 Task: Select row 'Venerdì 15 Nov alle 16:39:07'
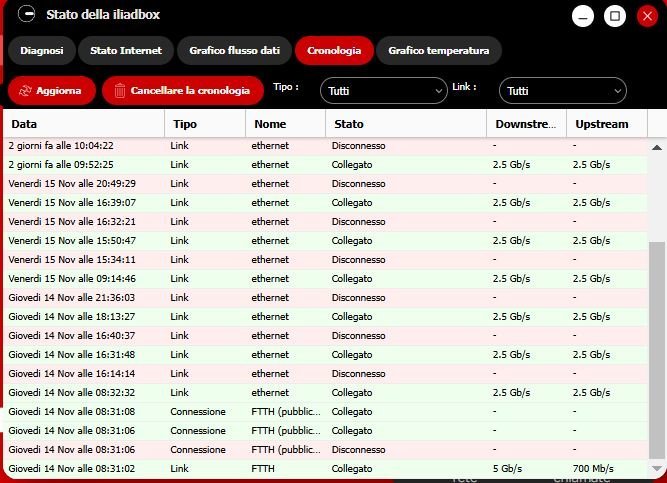pos(325,203)
